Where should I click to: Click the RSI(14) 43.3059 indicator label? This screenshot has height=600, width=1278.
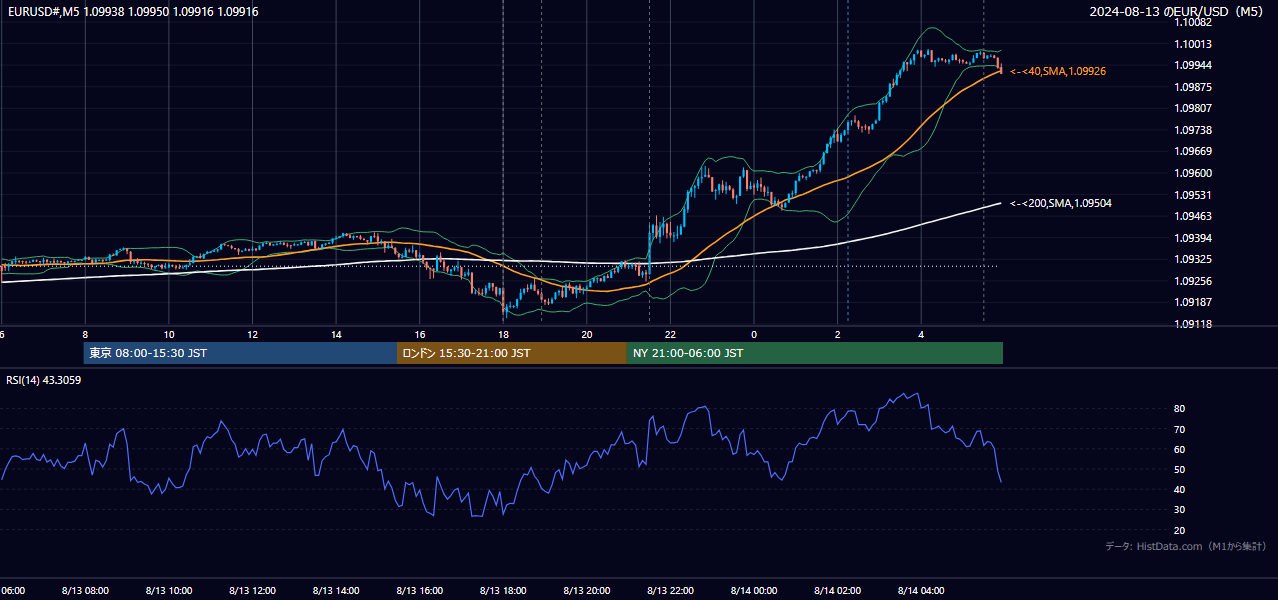click(44, 380)
